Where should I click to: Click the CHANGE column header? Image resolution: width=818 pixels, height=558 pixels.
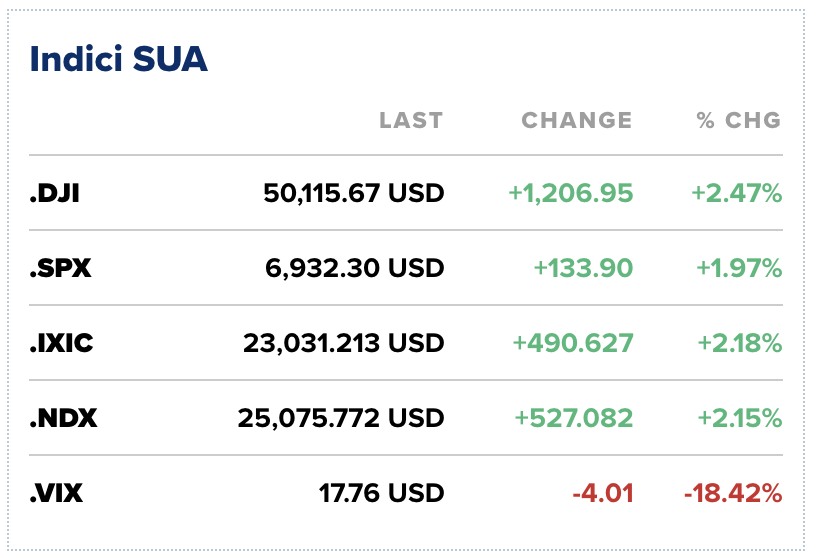click(577, 121)
